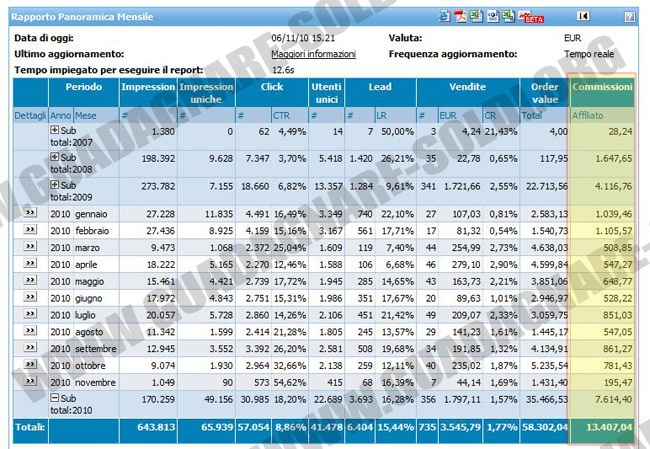This screenshot has width=650, height=449.
Task: Click the collapse arrow icon in the header bar
Action: point(583,16)
